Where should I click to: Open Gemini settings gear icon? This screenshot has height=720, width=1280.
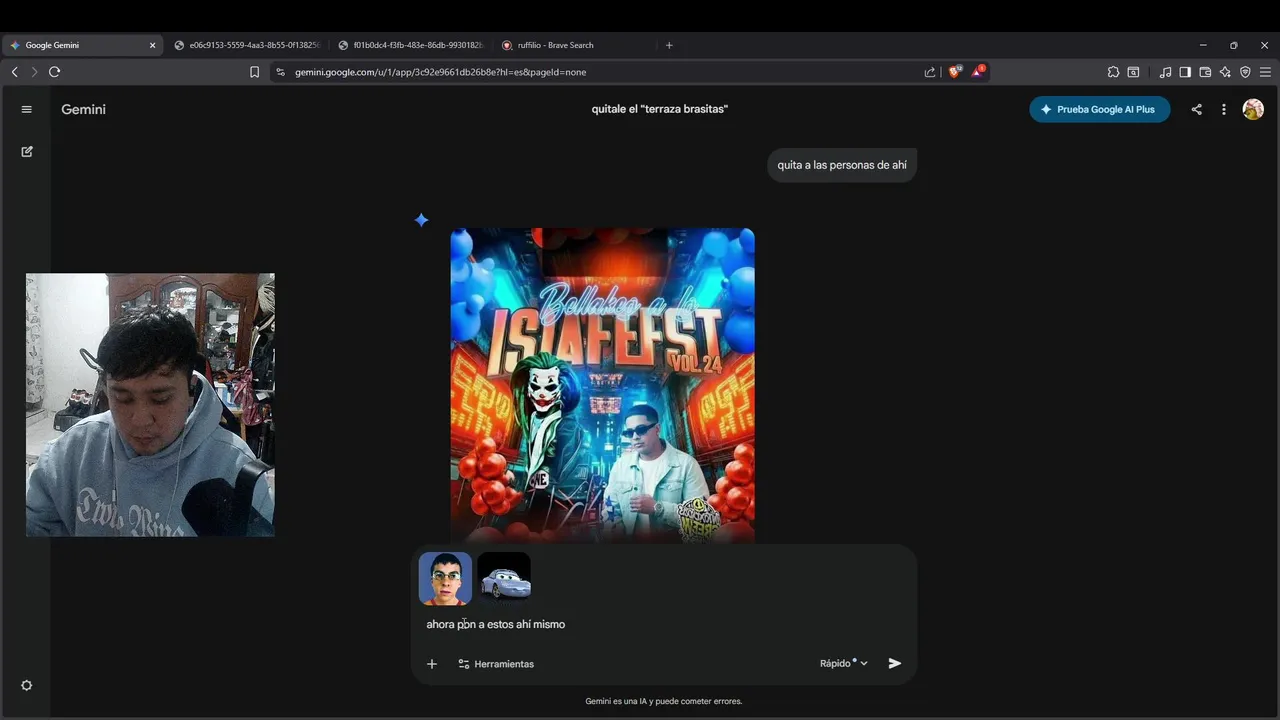(27, 686)
